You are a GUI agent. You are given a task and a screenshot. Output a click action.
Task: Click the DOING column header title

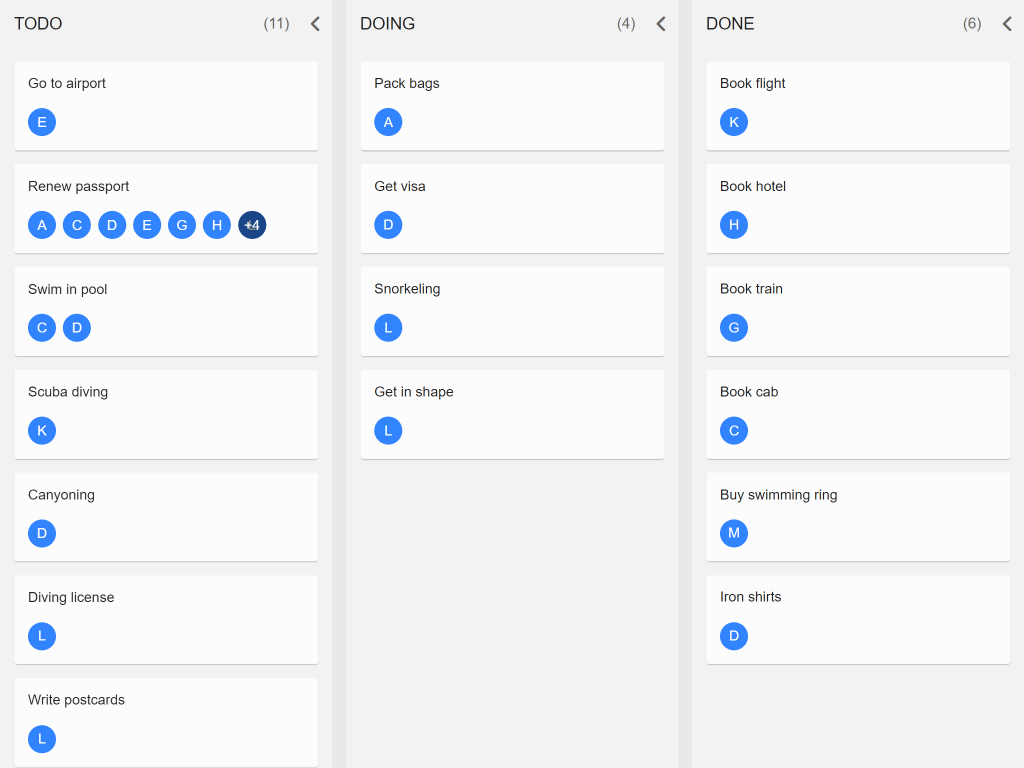(x=387, y=24)
